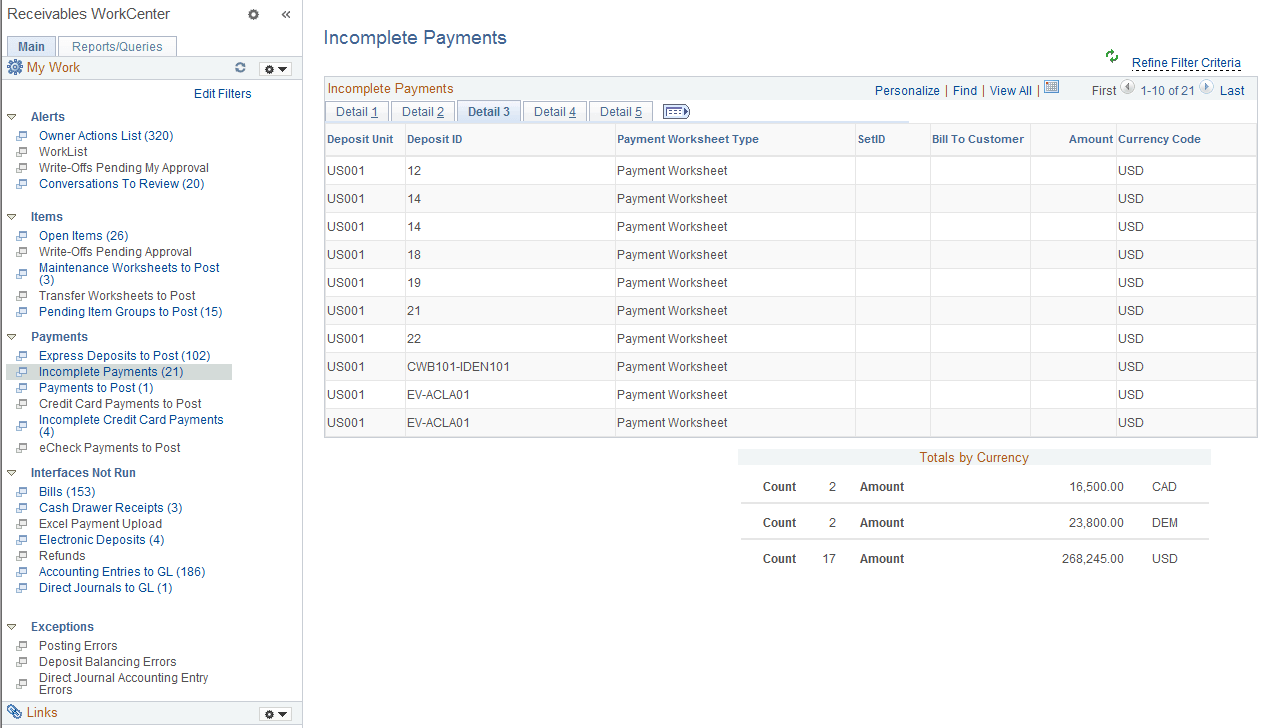
Task: Collapse the Exceptions section
Action: 11,626
